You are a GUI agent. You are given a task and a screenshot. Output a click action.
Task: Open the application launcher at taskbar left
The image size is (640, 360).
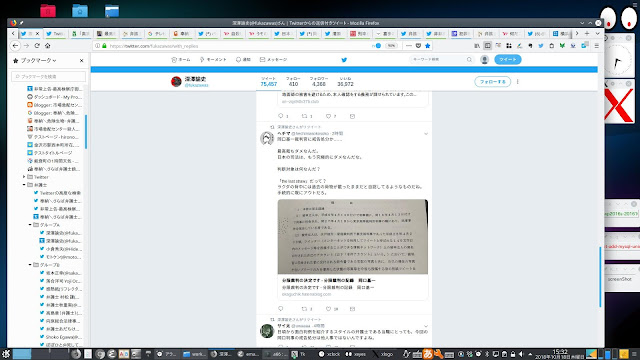click(6, 354)
